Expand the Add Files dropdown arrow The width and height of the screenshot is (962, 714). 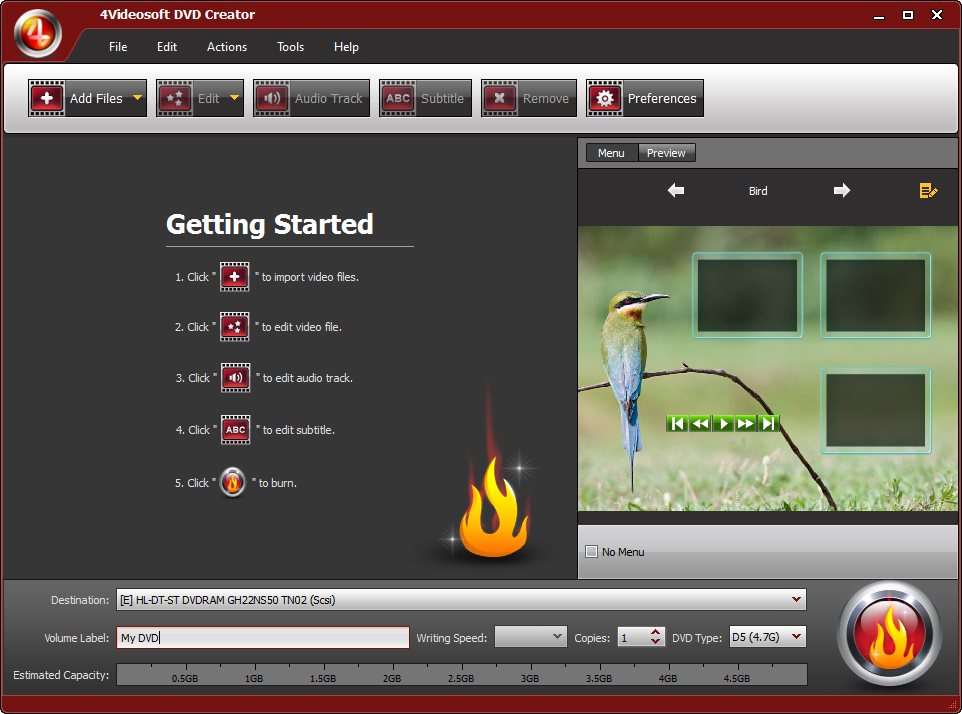[137, 98]
